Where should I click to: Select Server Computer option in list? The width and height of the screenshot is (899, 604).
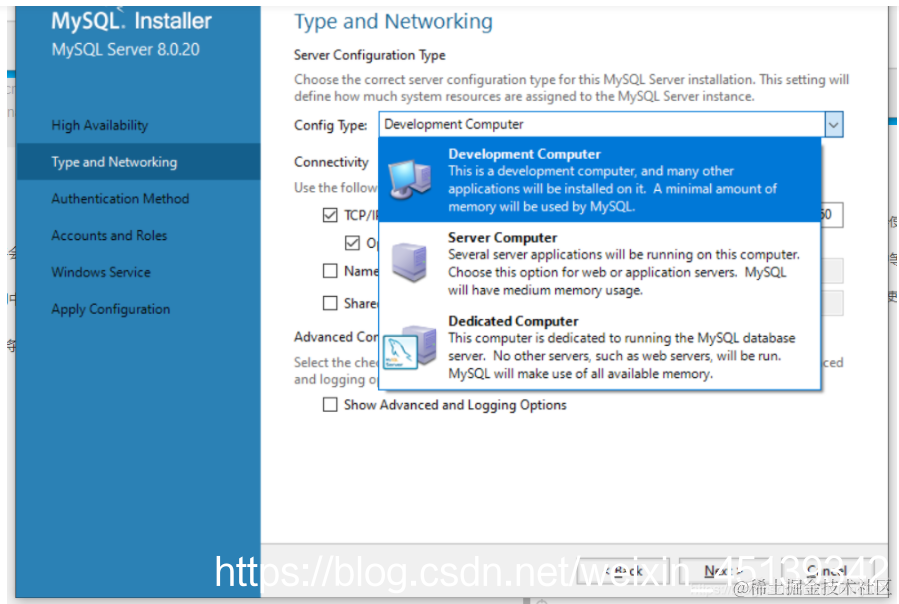point(600,263)
